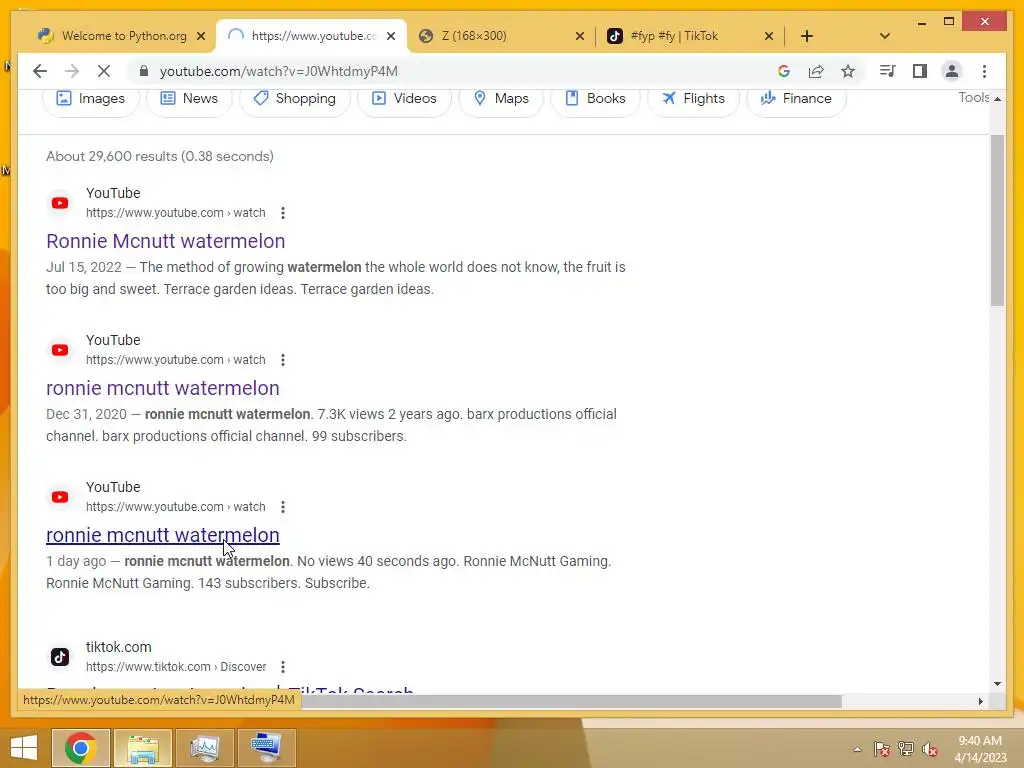Toggle the browser side panel icon
The image size is (1024, 768).
(x=920, y=71)
